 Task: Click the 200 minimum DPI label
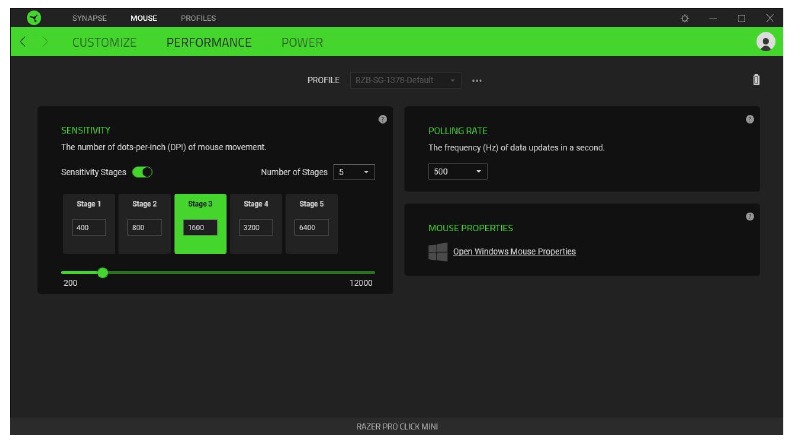click(x=70, y=283)
